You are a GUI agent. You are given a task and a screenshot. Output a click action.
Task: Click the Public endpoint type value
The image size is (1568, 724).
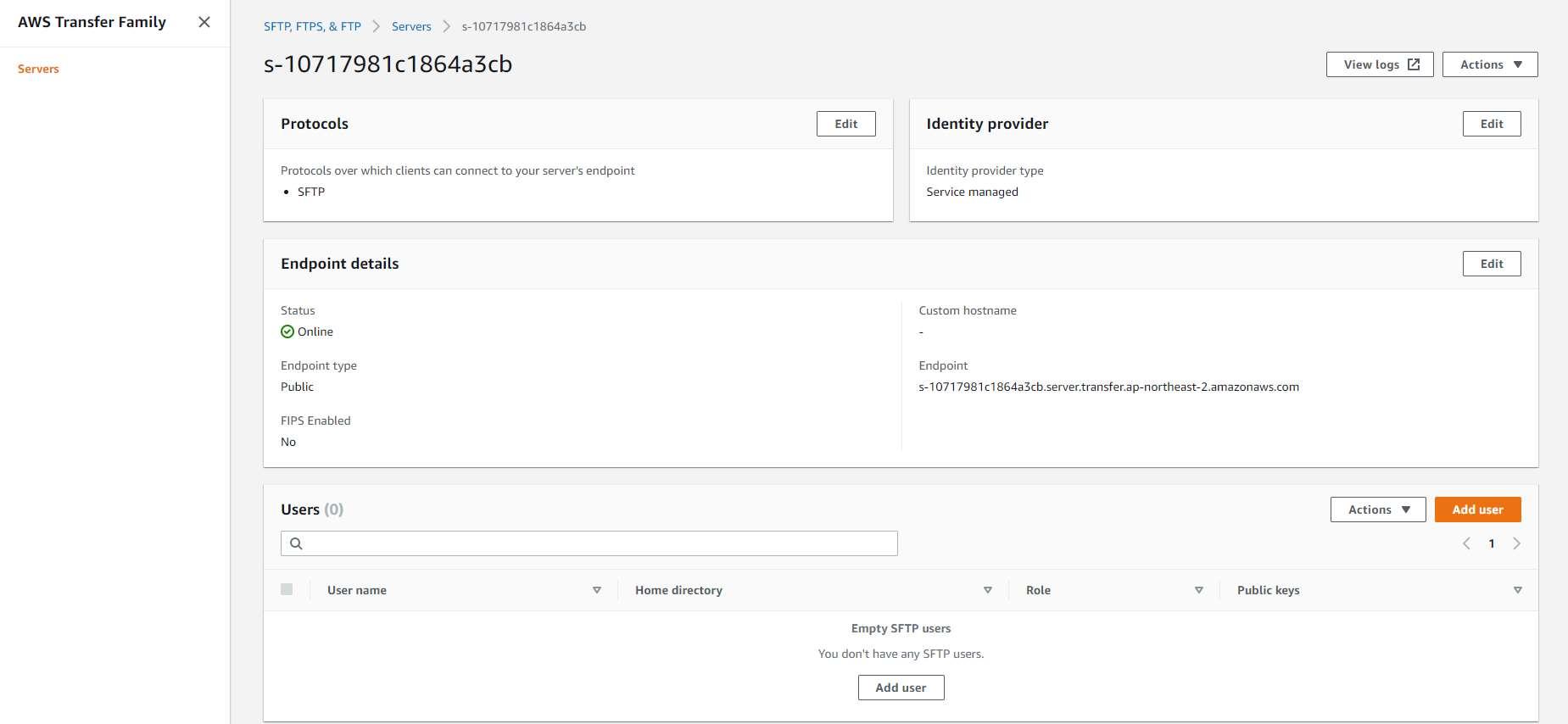click(x=297, y=387)
